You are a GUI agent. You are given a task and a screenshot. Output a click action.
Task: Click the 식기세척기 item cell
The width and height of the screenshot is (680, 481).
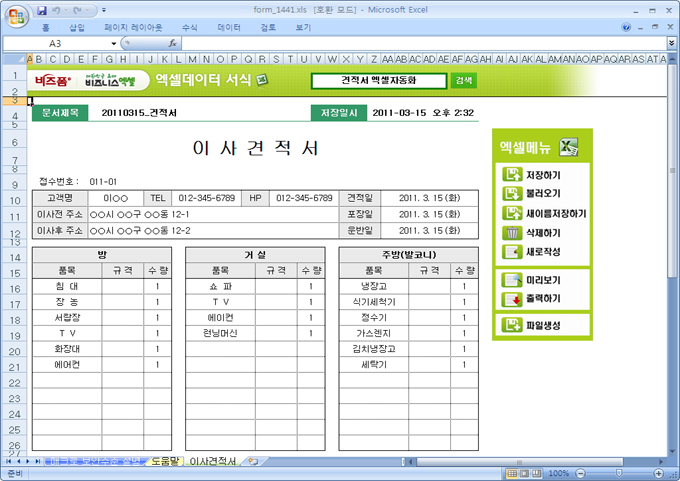pos(374,302)
